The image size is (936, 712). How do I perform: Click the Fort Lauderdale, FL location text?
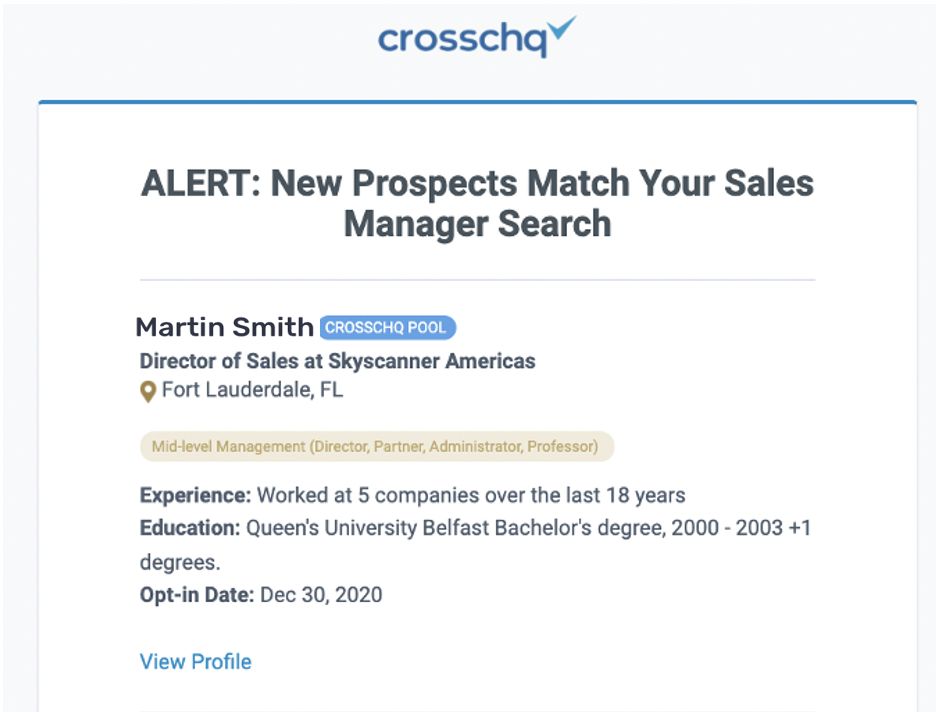point(253,390)
